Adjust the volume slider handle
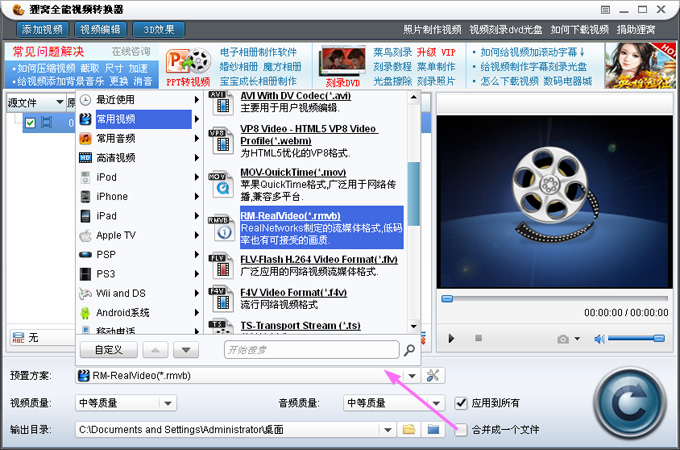Viewport: 680px width, 450px height. pos(659,338)
